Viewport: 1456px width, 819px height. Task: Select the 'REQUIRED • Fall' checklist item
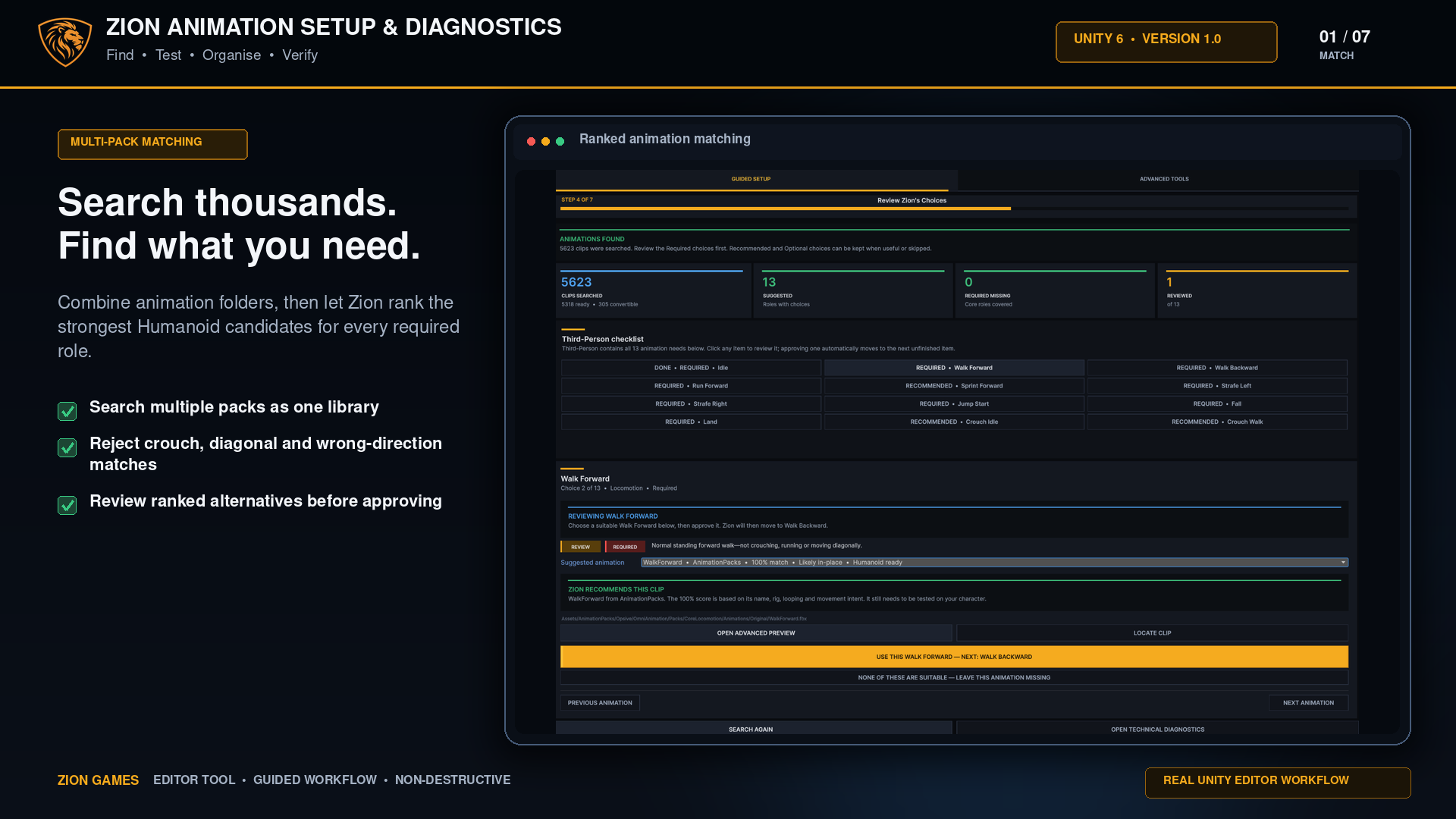[x=1217, y=404]
